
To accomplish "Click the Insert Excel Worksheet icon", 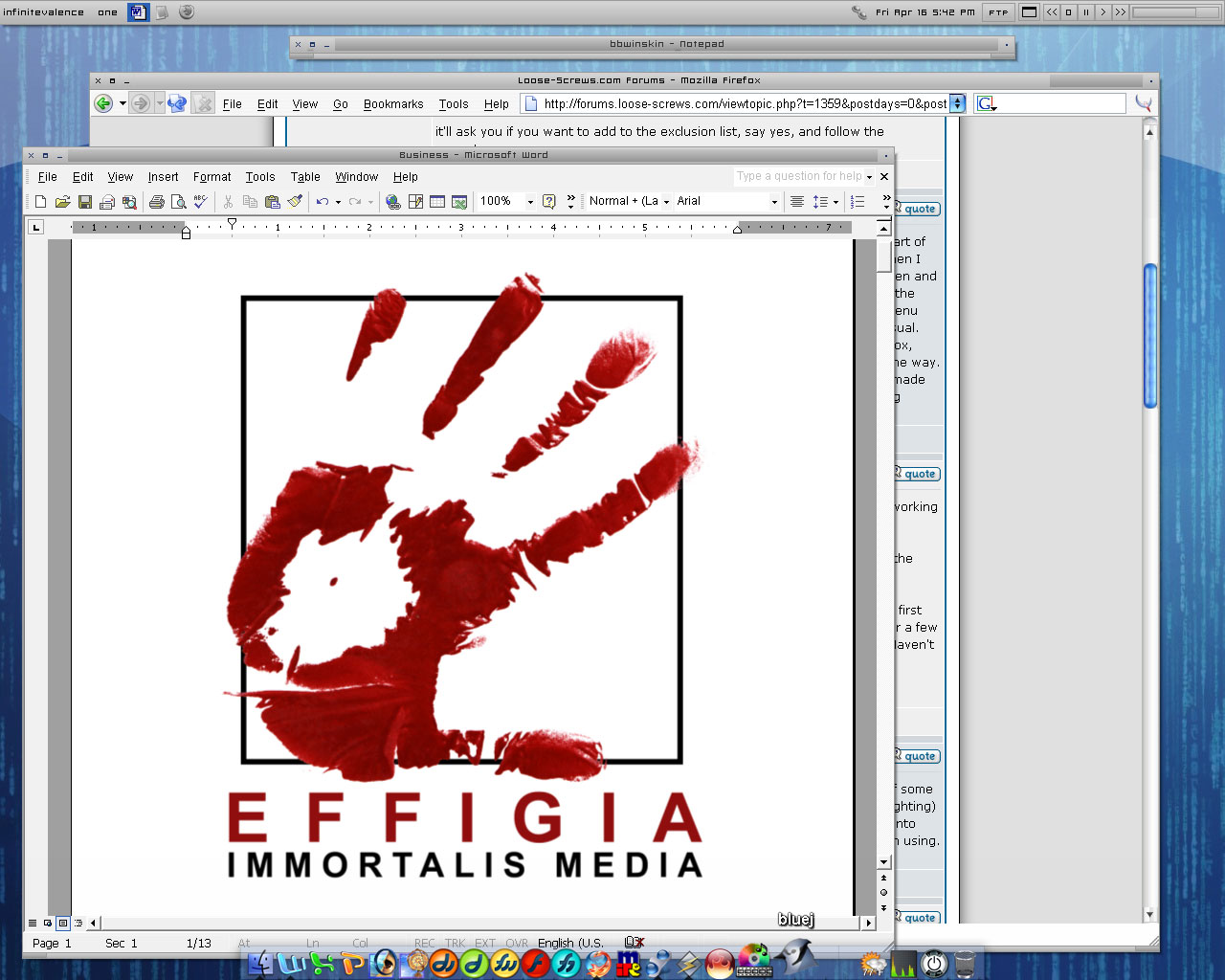I will pyautogui.click(x=459, y=202).
